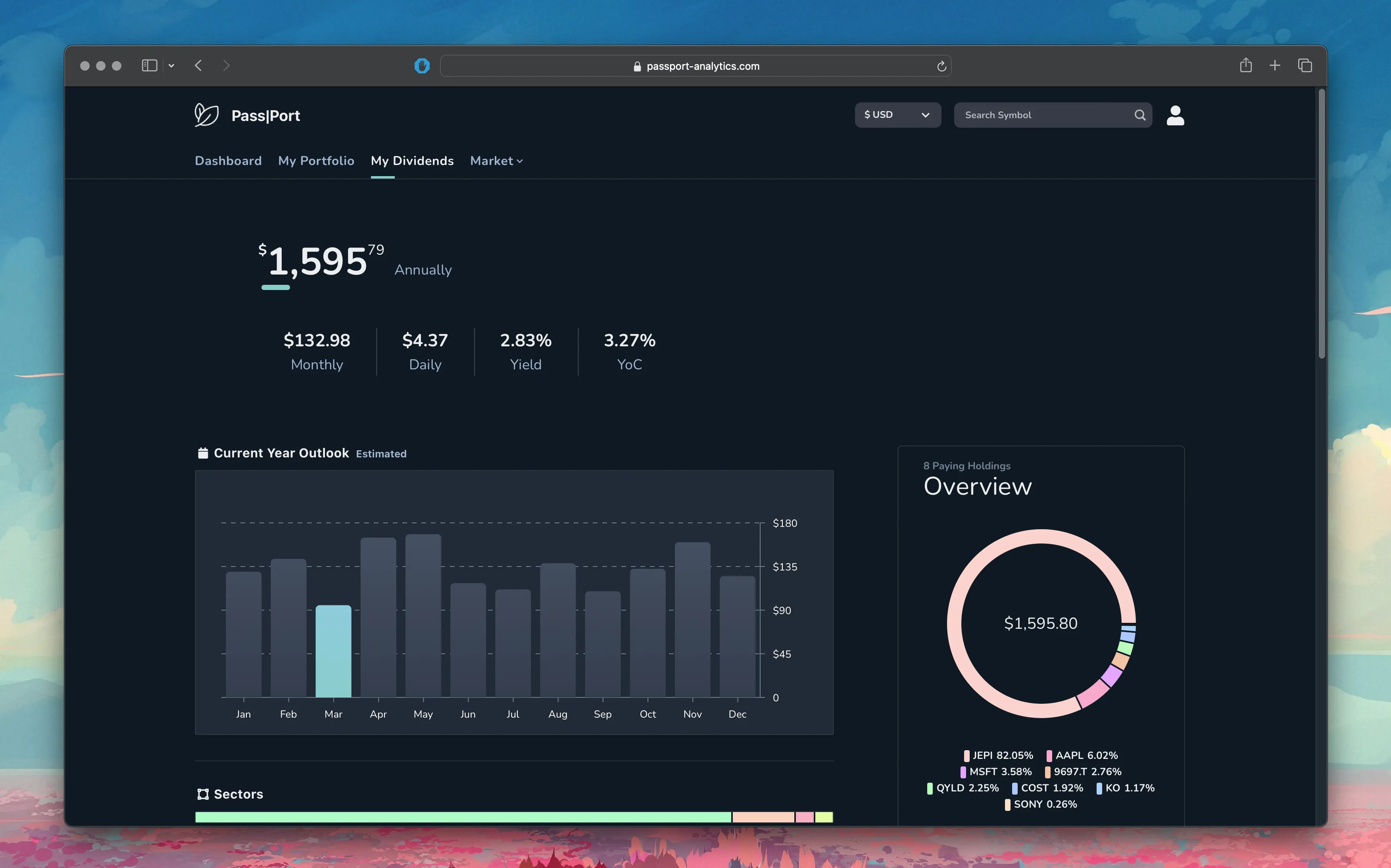Image resolution: width=1391 pixels, height=868 pixels.
Task: Click the Pass|Port leaf logo
Action: 206,115
